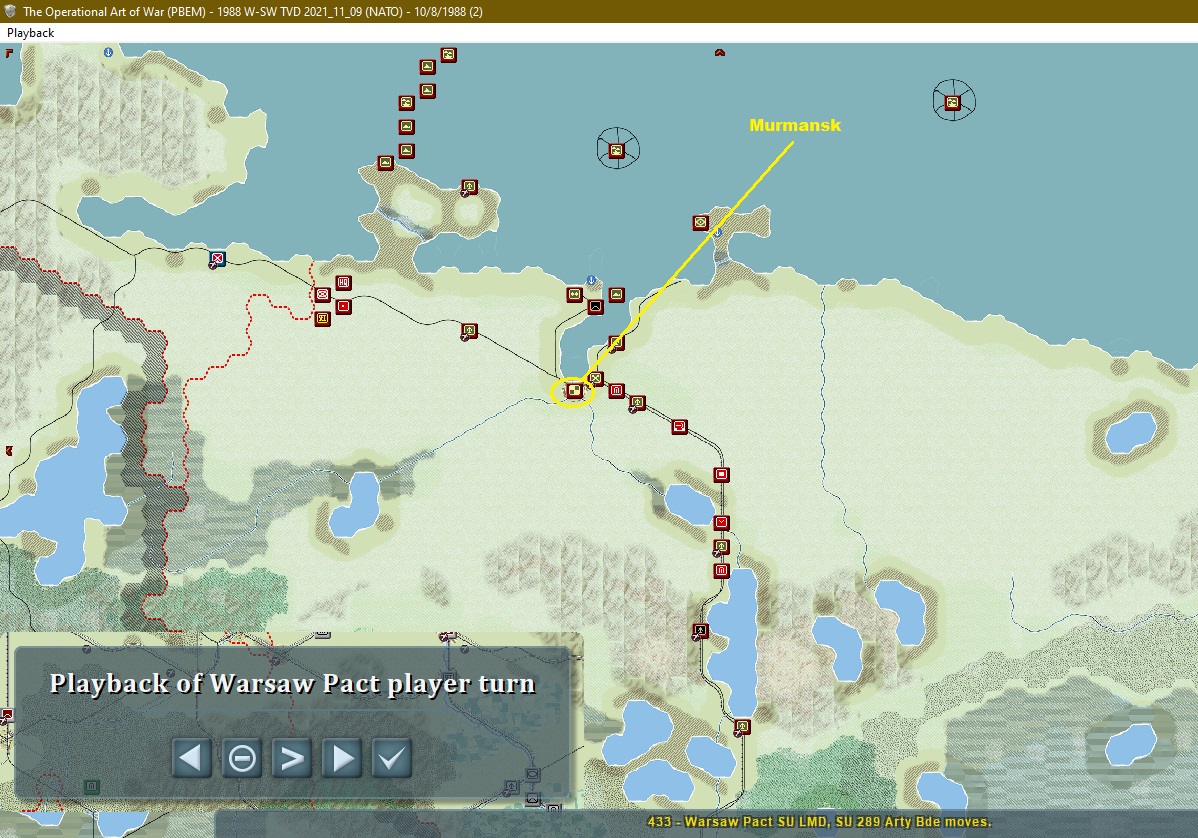The height and width of the screenshot is (838, 1198).
Task: Select the yellow-symbol counter at the border cluster bottom
Action: [x=322, y=318]
